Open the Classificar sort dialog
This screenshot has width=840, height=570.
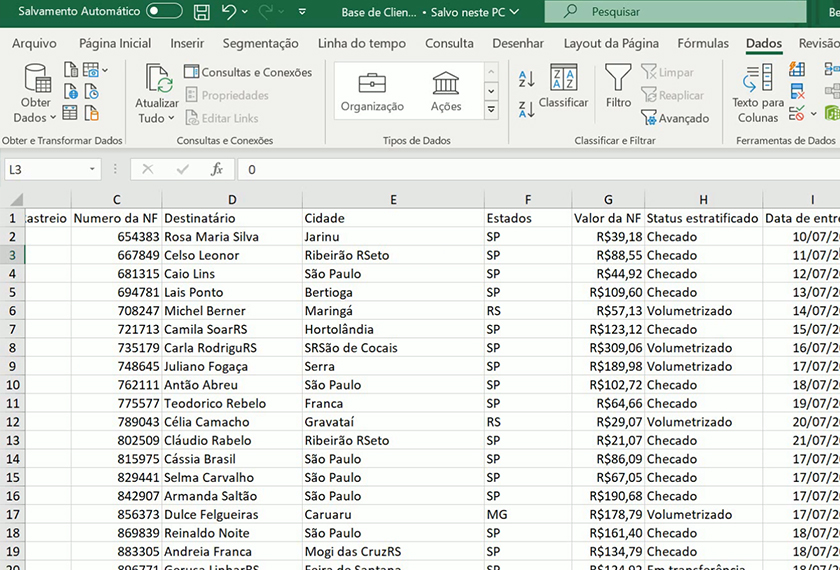(x=563, y=86)
